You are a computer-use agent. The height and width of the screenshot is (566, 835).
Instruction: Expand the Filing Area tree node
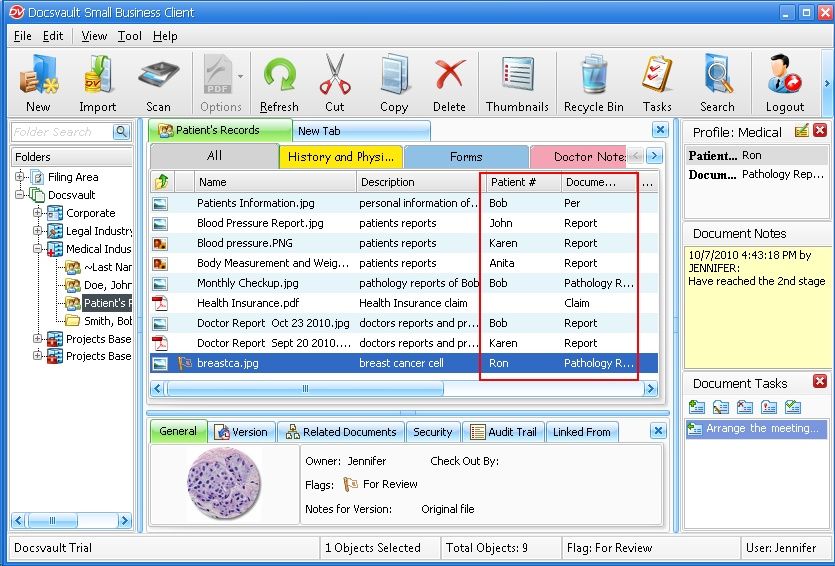tap(20, 176)
